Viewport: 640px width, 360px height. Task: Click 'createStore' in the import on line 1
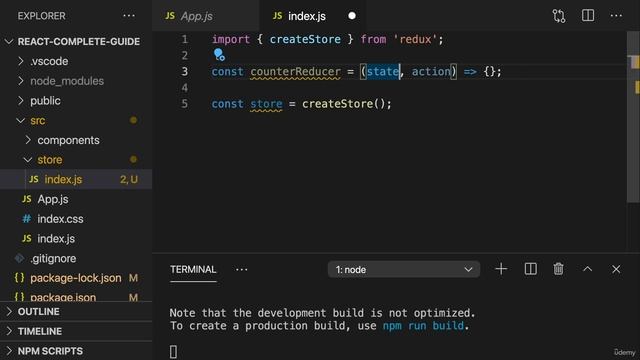coord(305,39)
